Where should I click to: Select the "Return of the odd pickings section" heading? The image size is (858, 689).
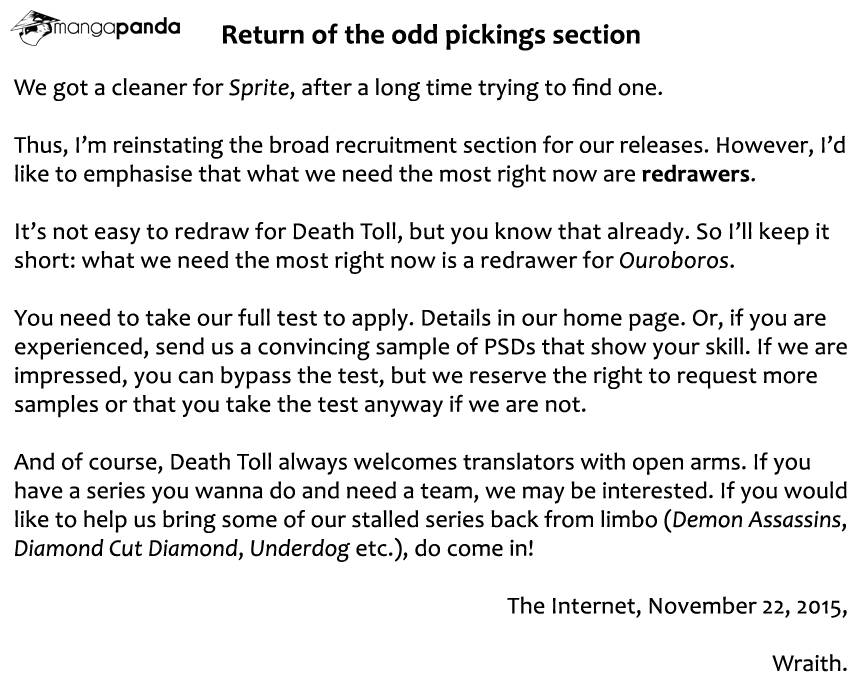(431, 34)
